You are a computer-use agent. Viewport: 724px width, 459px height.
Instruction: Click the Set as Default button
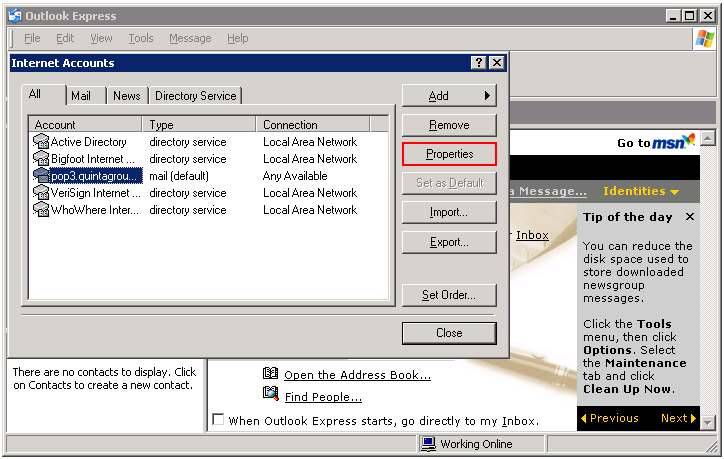coord(449,183)
